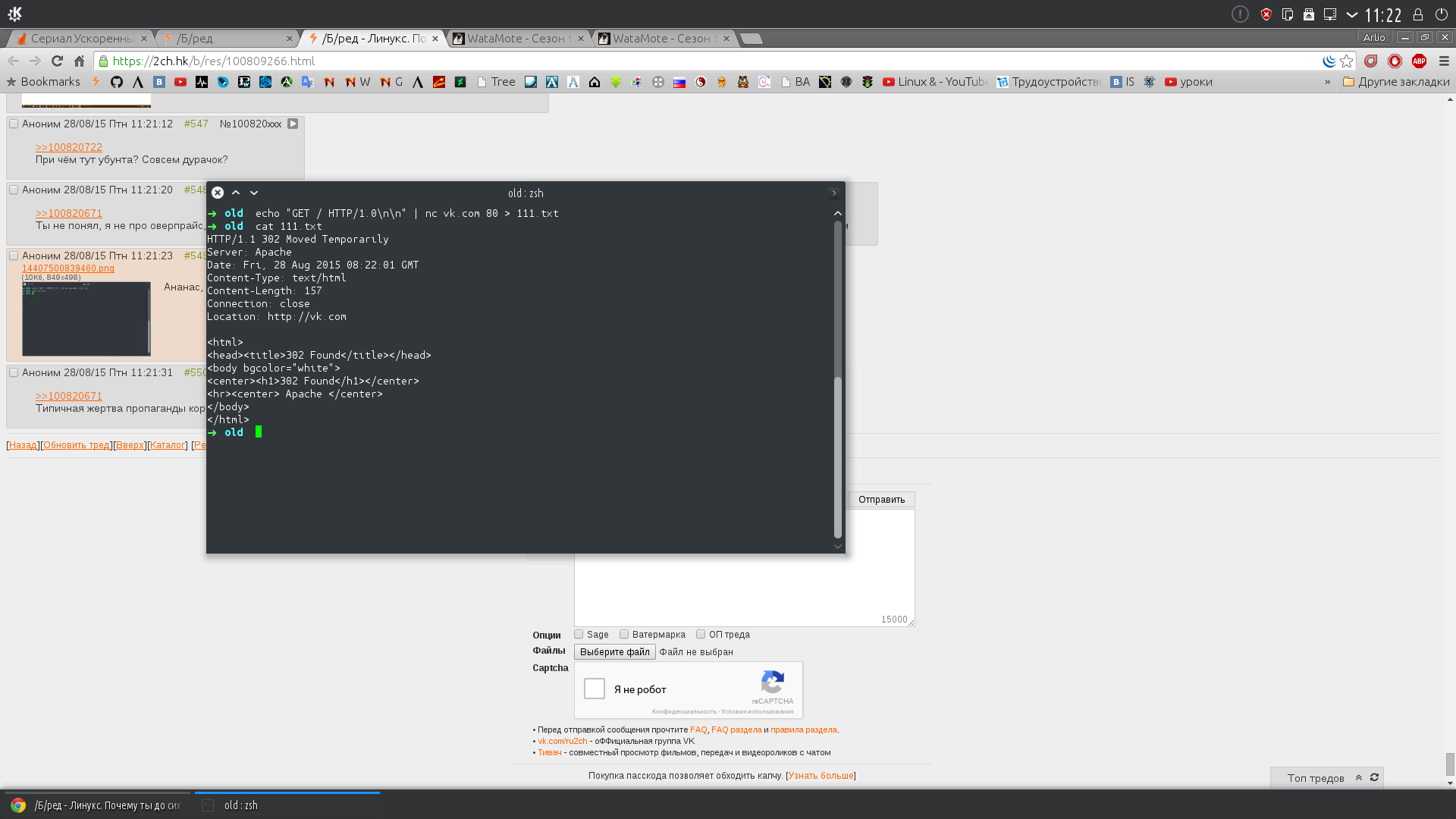The image size is (1456, 819).
Task: Switch to the first WataMote tab
Action: pyautogui.click(x=515, y=38)
